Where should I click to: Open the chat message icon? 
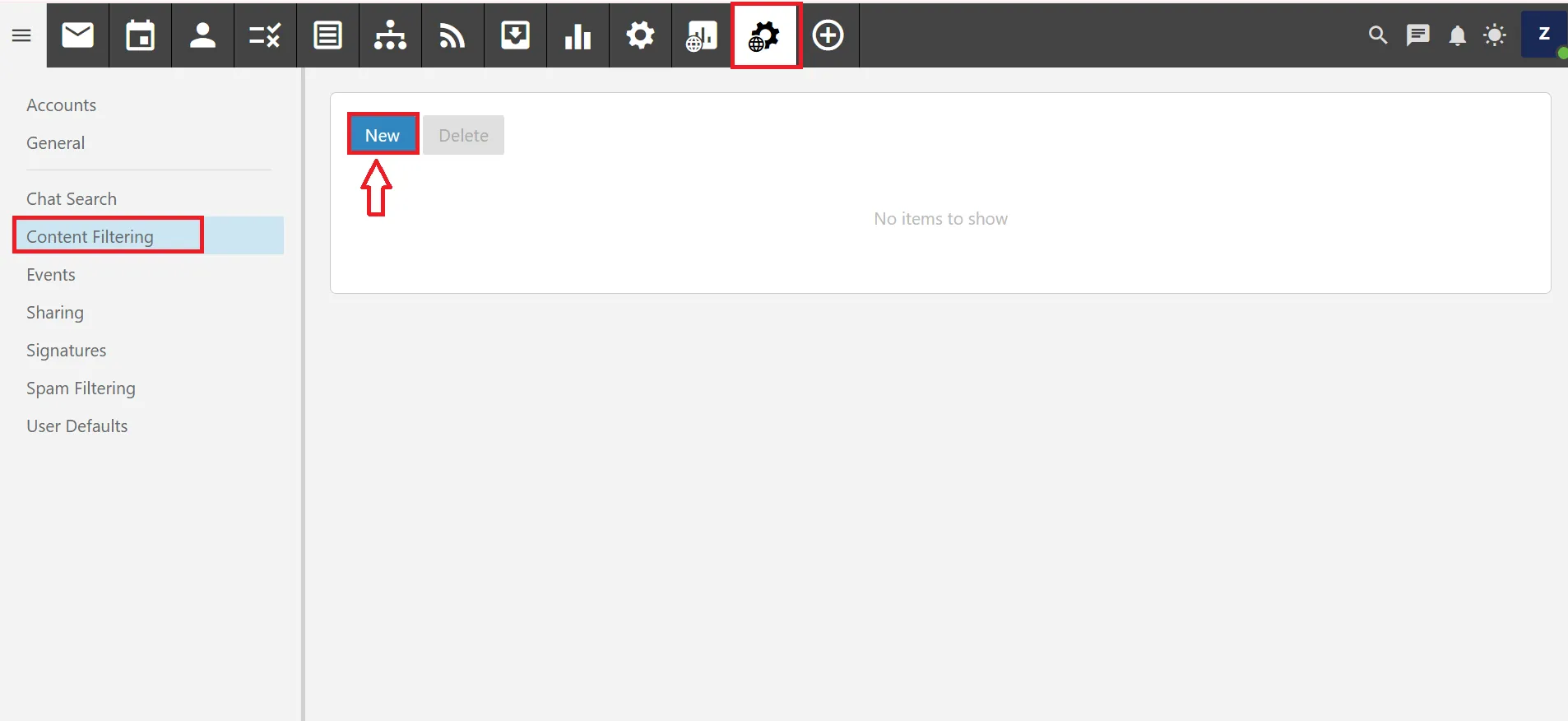(1417, 35)
